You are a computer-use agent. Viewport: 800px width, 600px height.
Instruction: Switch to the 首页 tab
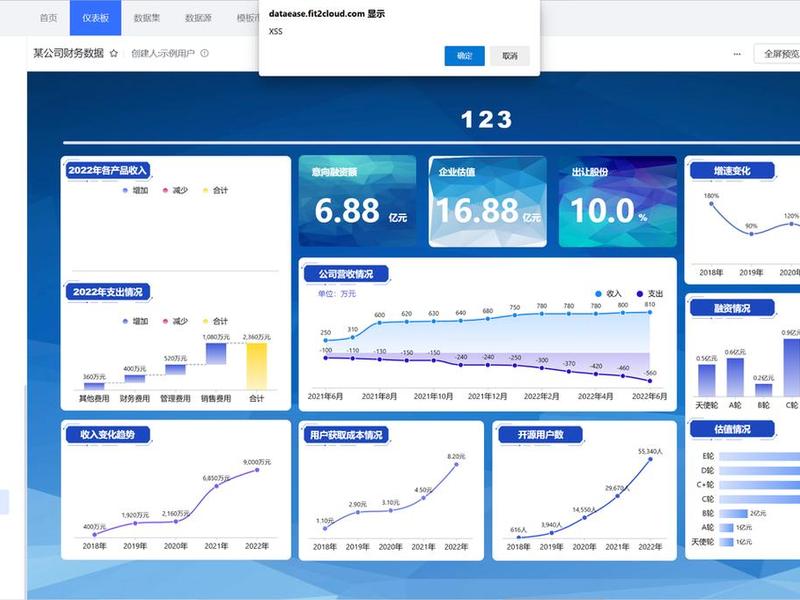click(x=48, y=18)
